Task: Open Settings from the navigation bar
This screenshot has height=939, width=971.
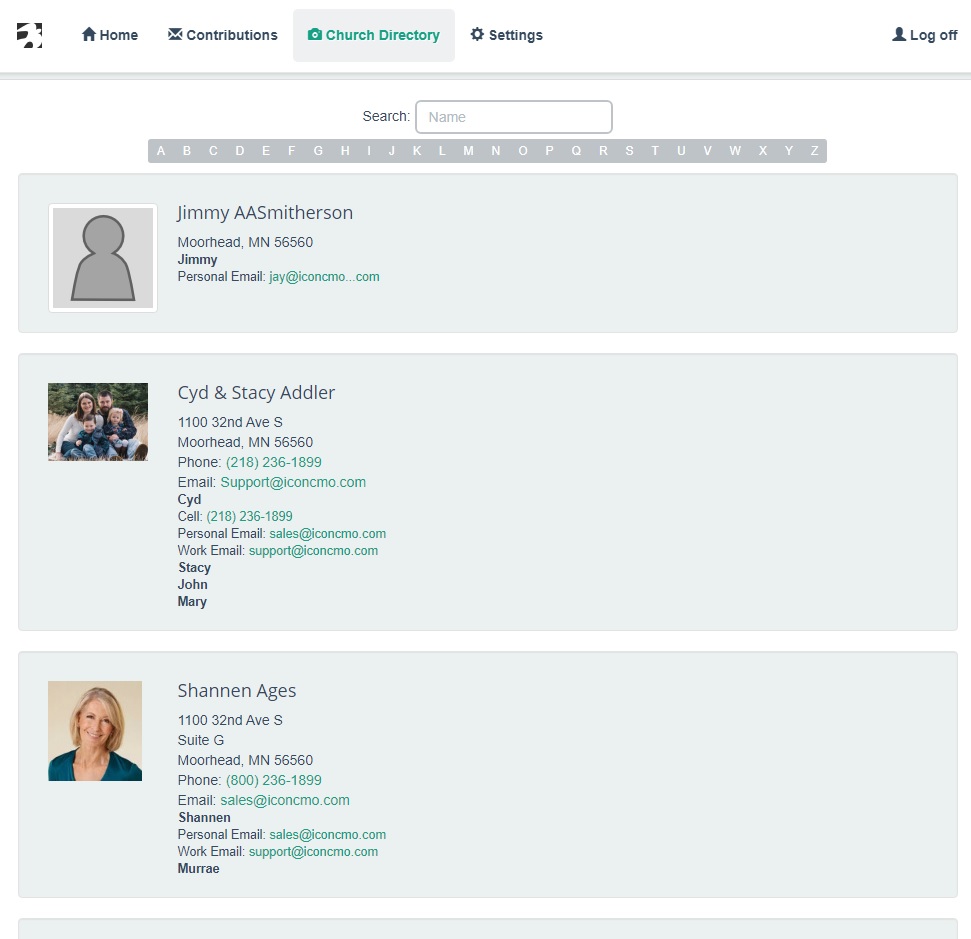Action: pyautogui.click(x=507, y=35)
